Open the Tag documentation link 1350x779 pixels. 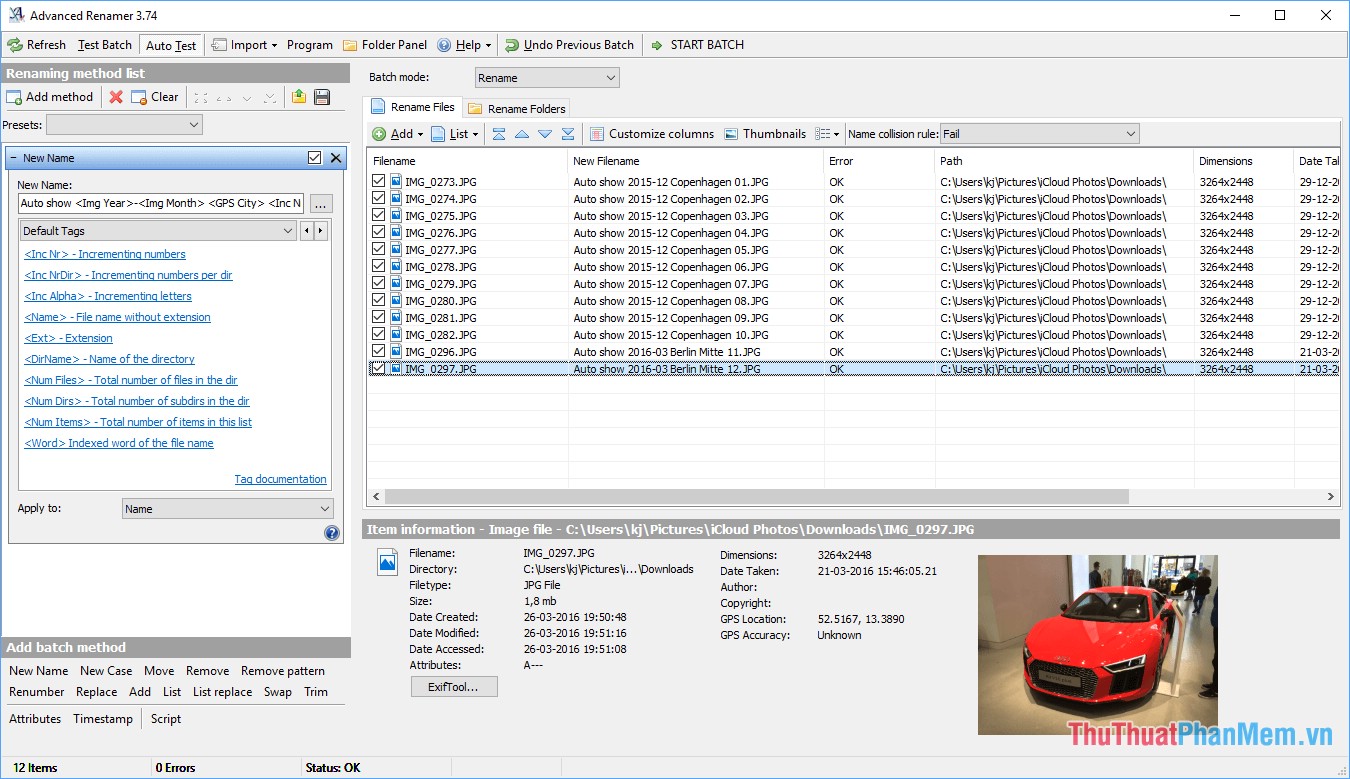[280, 479]
